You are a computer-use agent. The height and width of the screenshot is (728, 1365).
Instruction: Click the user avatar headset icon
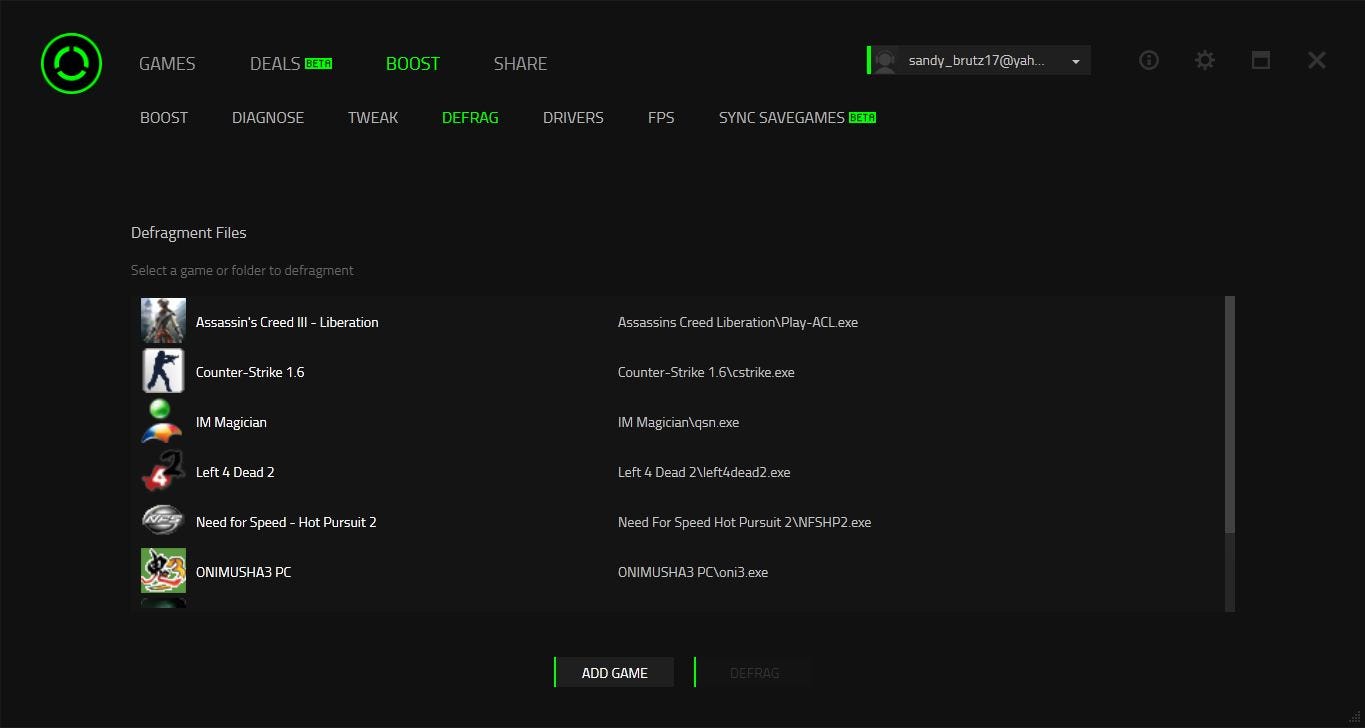[884, 60]
